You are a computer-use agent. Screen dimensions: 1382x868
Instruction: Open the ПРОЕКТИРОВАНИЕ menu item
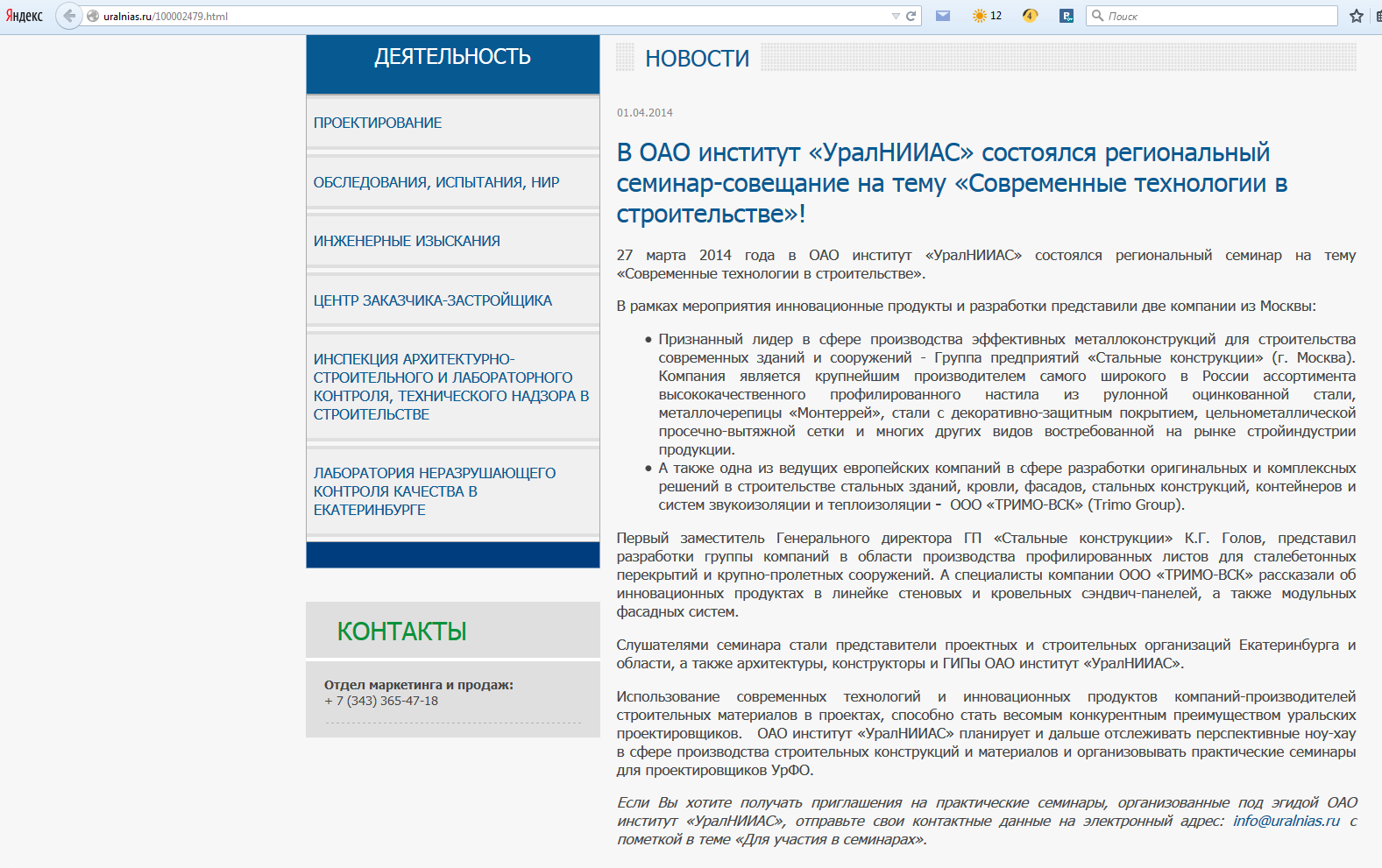point(378,123)
